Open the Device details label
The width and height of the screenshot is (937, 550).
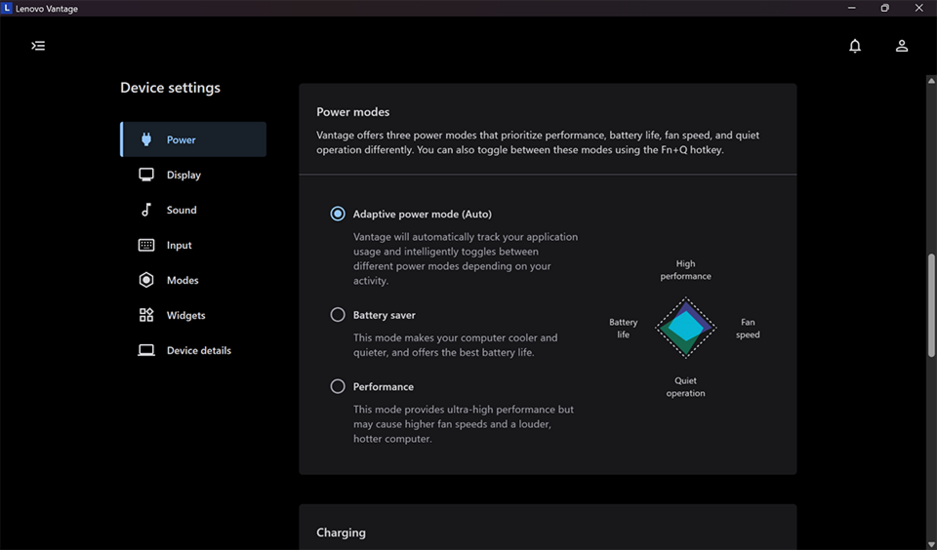199,351
